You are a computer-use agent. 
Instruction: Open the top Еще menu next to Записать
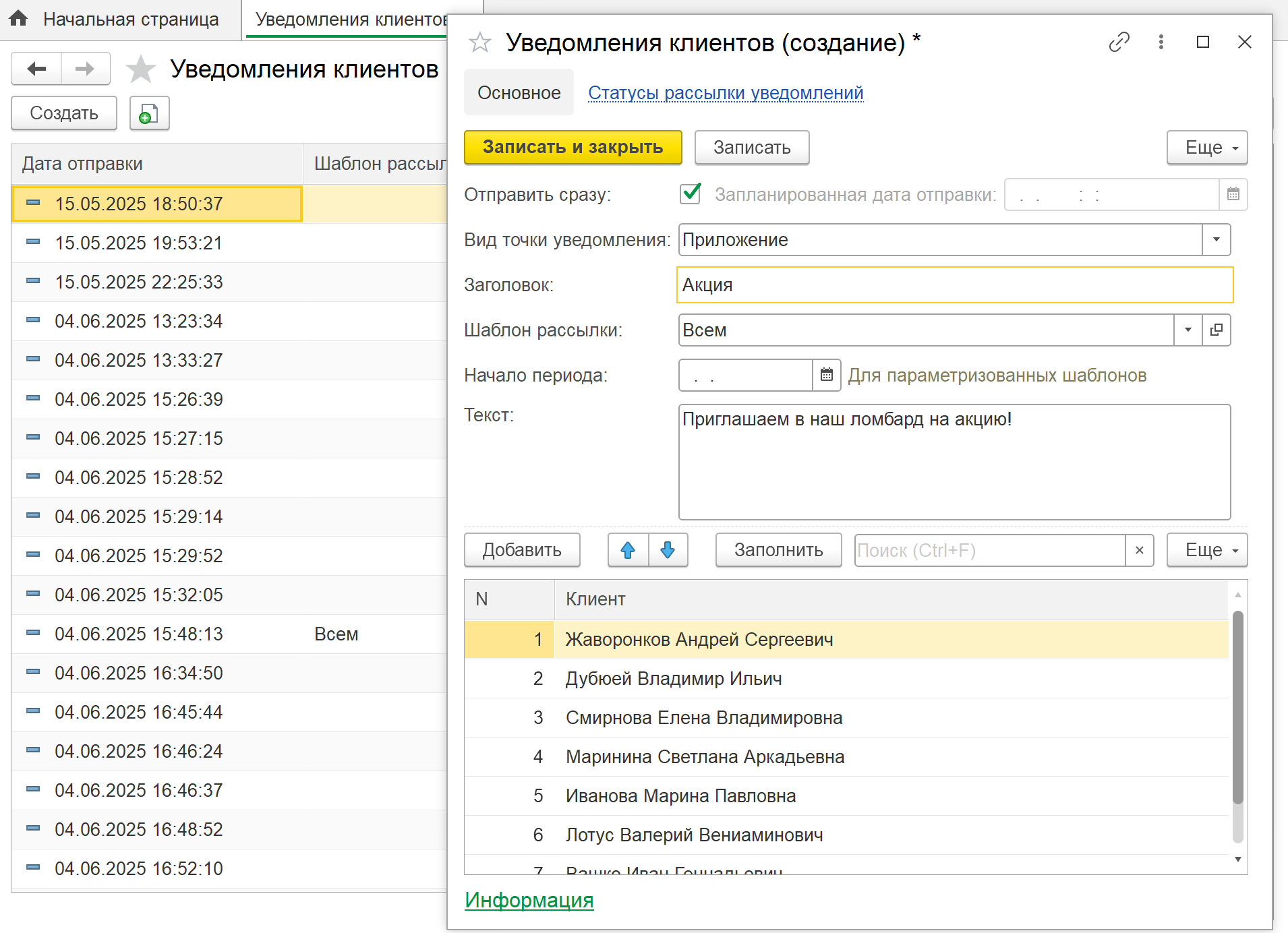pos(1207,147)
